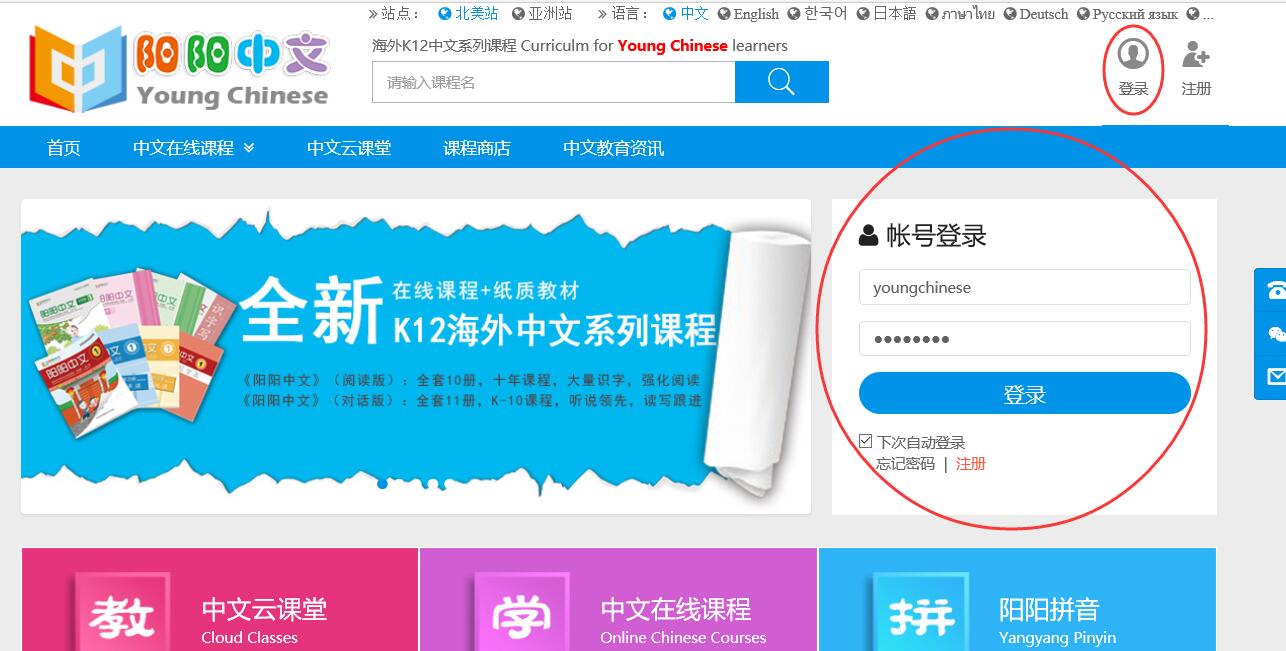Click the blue 登录 button in login panel
This screenshot has width=1286, height=651.
pyautogui.click(x=1024, y=393)
